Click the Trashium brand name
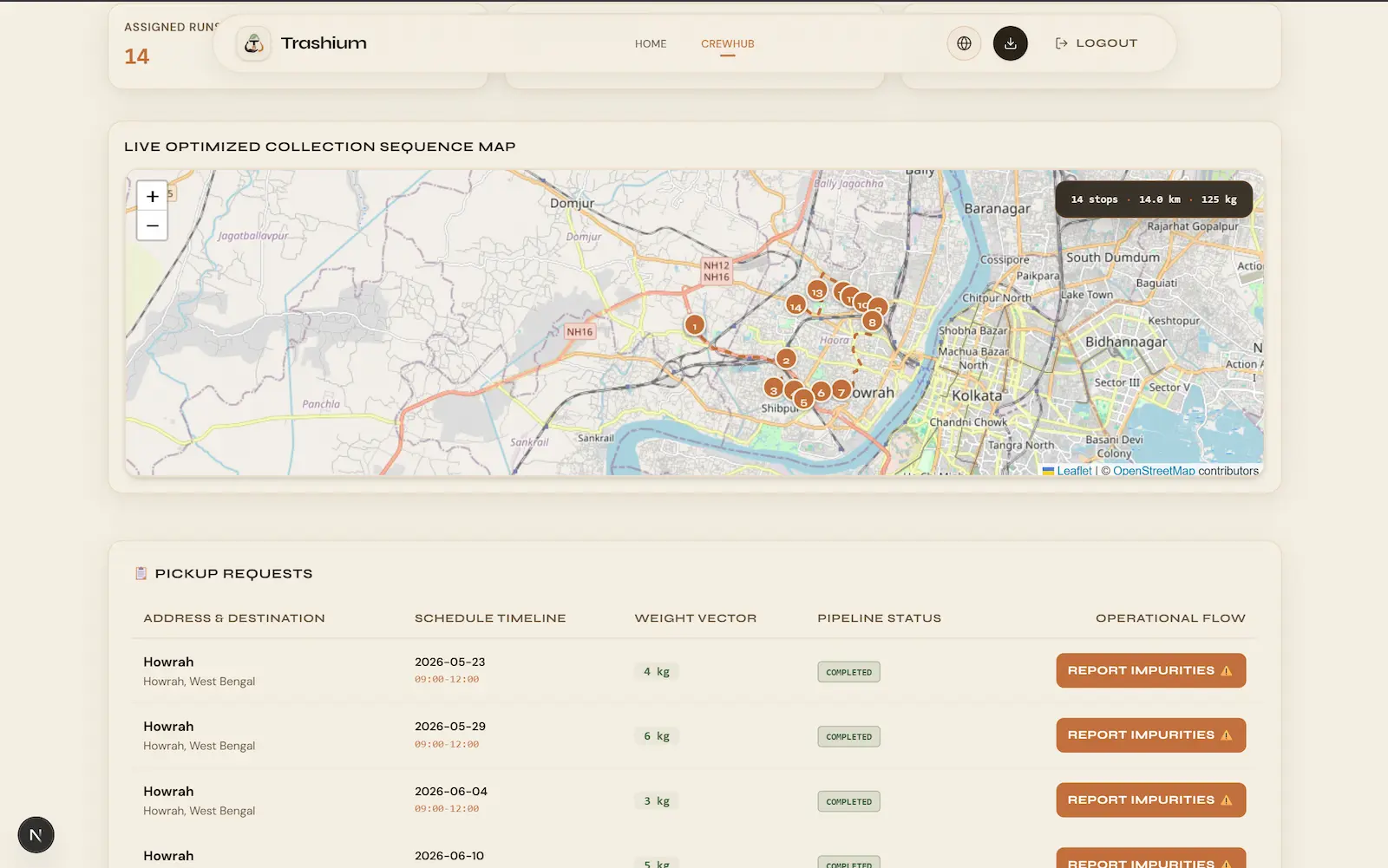Viewport: 1388px width, 868px height. click(324, 43)
